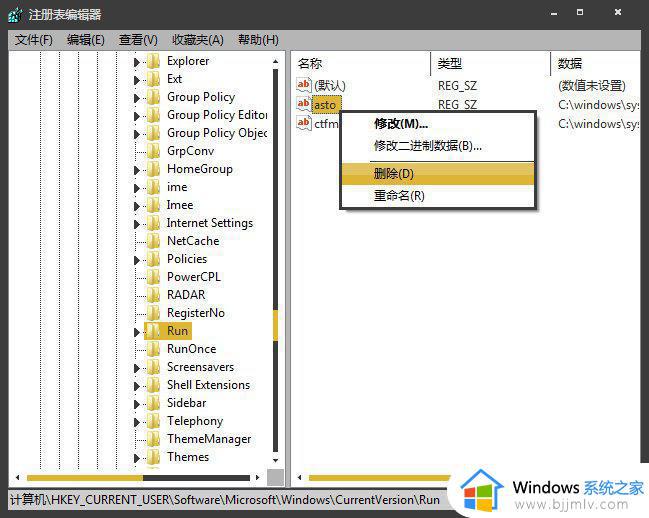This screenshot has width=649, height=518.
Task: Click the 数据 column header
Action: pos(596,64)
